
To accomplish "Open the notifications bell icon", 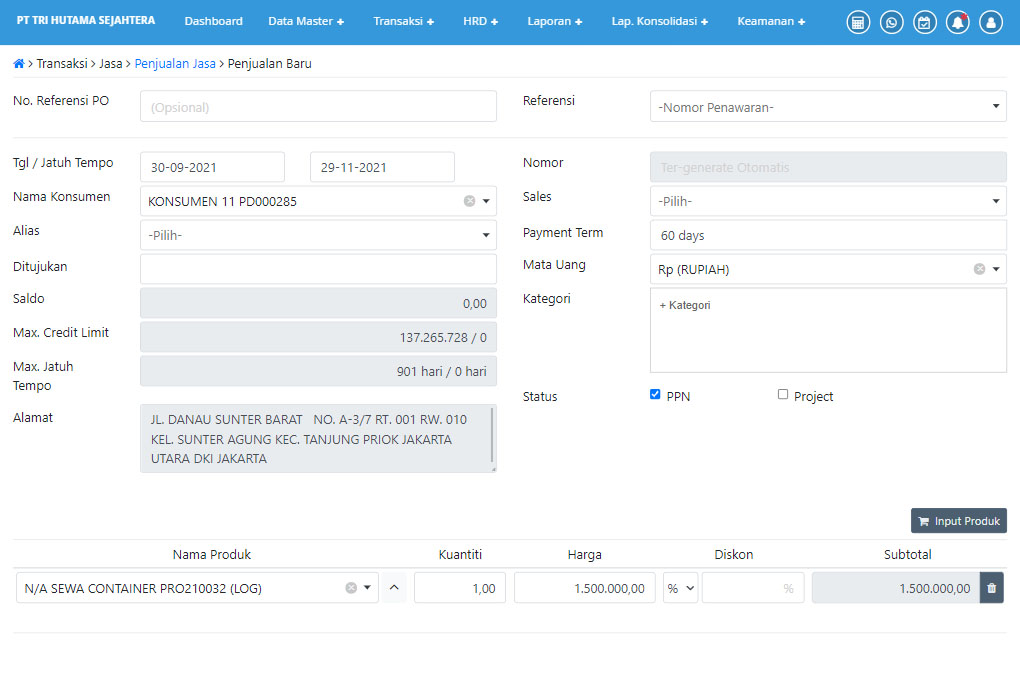I will (958, 22).
